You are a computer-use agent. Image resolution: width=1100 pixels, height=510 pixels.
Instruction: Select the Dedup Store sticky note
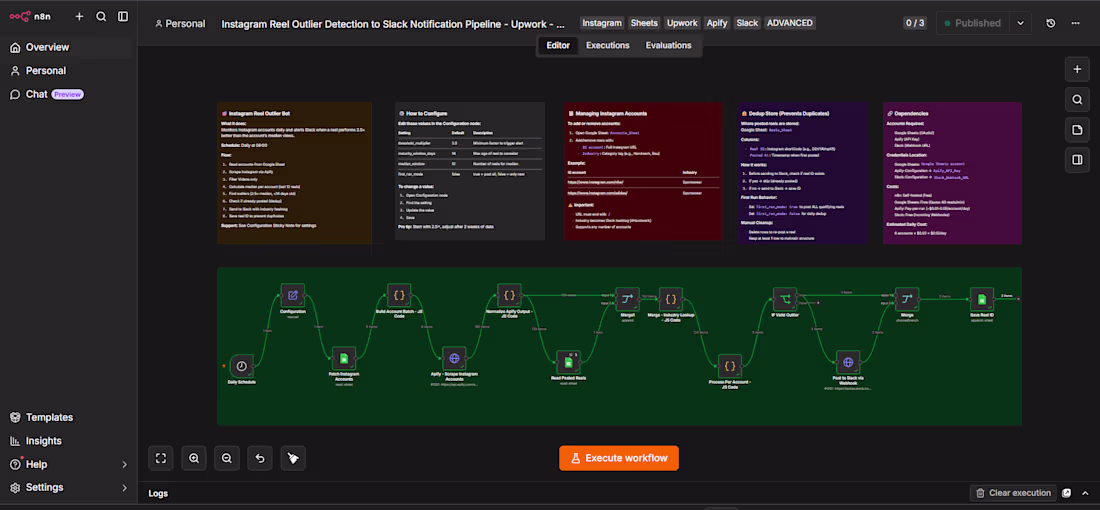tap(803, 173)
